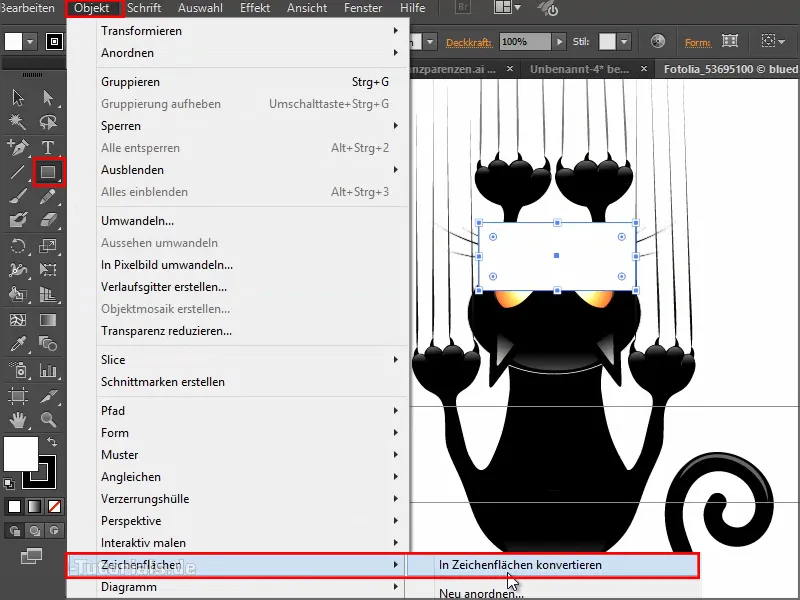Set paint mode to Gradient
800x600 pixels.
point(34,506)
